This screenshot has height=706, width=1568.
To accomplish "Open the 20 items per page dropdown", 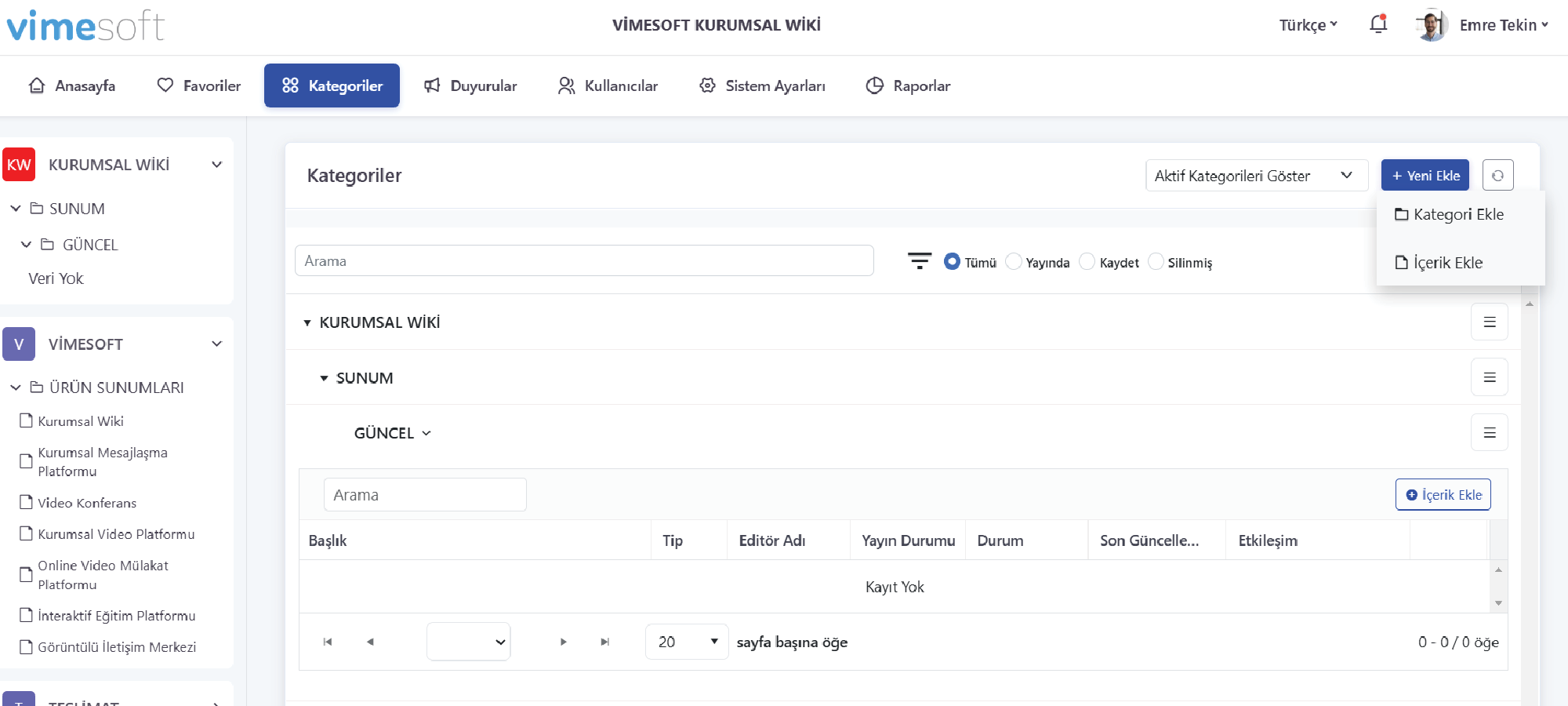I will click(687, 642).
